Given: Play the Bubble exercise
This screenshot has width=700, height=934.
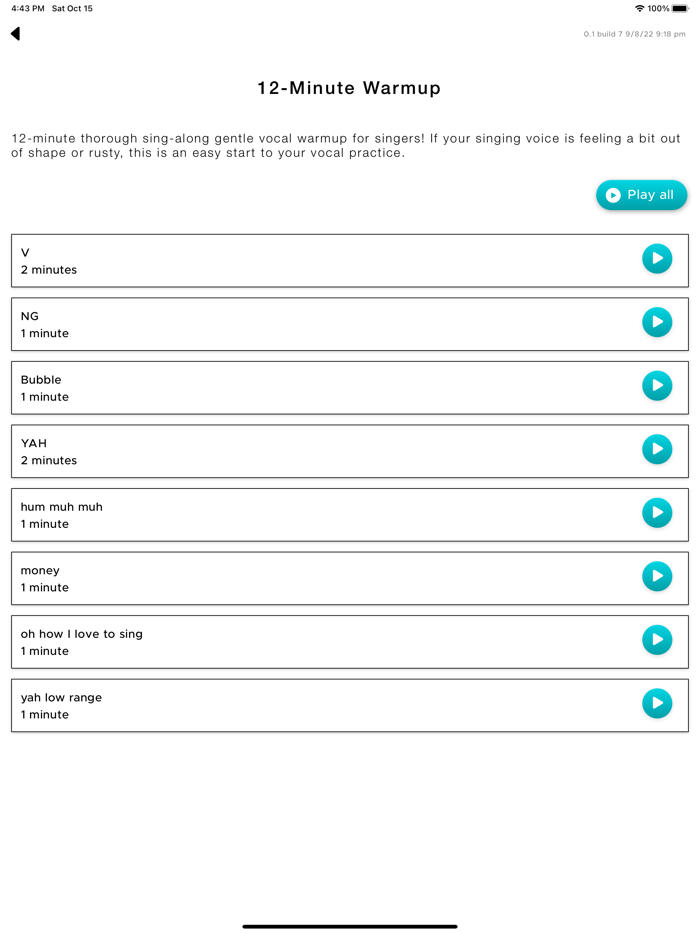Looking at the screenshot, I should click(x=657, y=386).
